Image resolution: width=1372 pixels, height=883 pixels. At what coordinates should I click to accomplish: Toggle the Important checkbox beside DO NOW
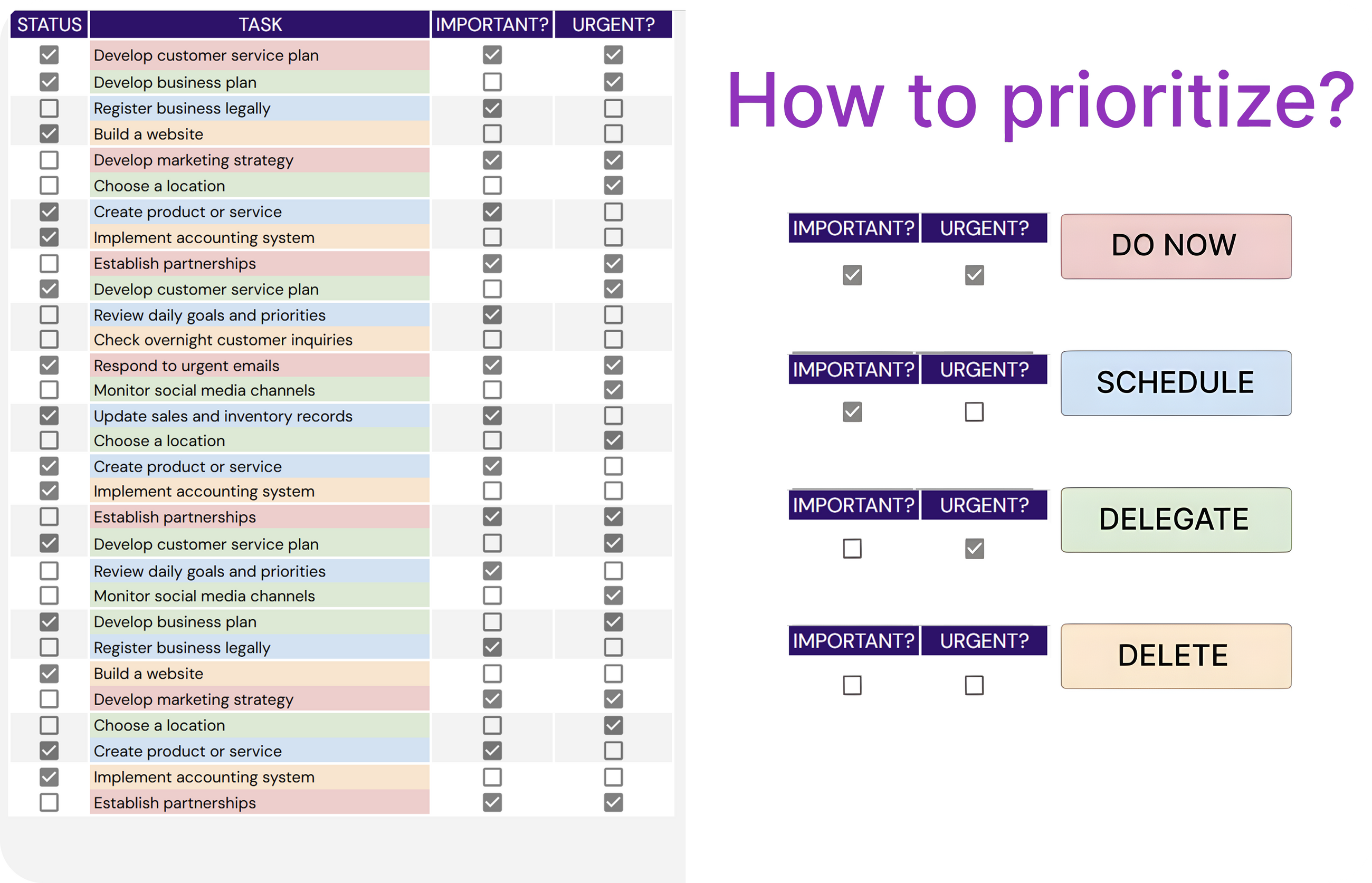click(x=852, y=275)
